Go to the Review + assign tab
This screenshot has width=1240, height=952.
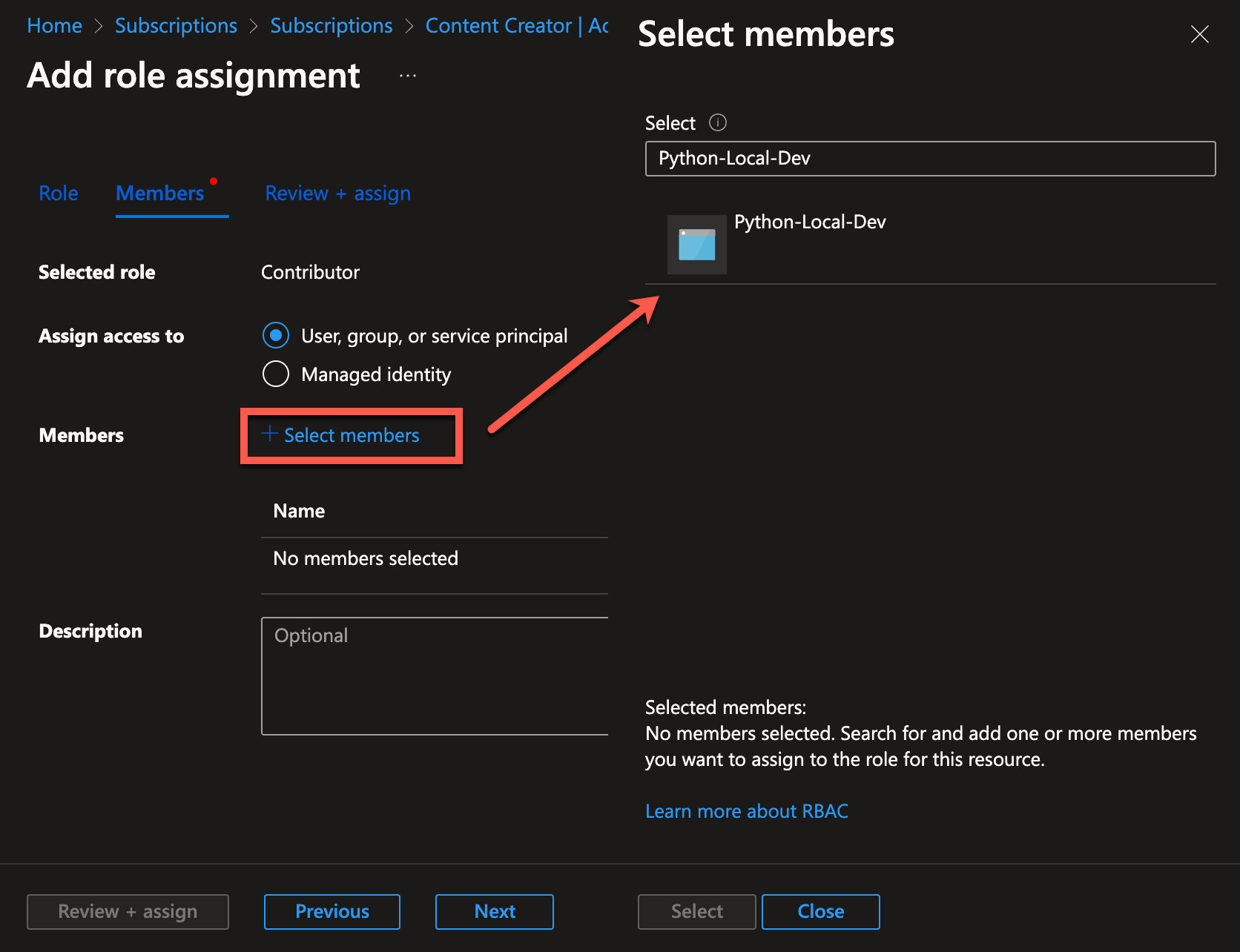point(337,194)
